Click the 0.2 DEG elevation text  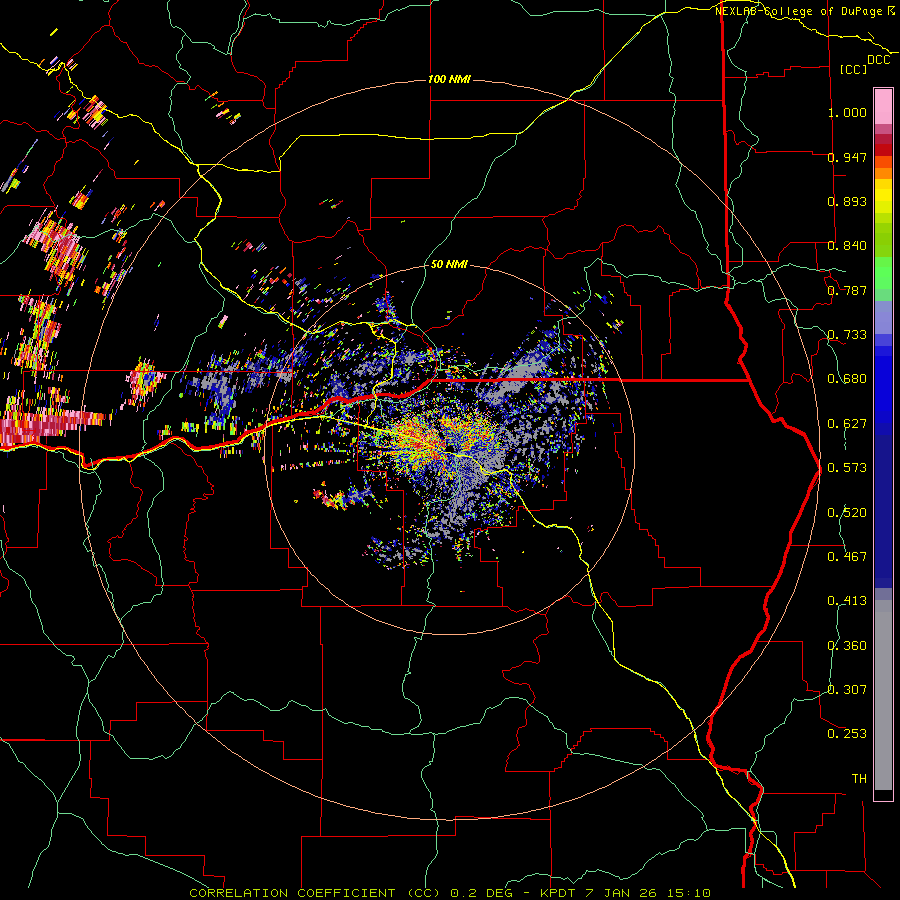point(481,893)
